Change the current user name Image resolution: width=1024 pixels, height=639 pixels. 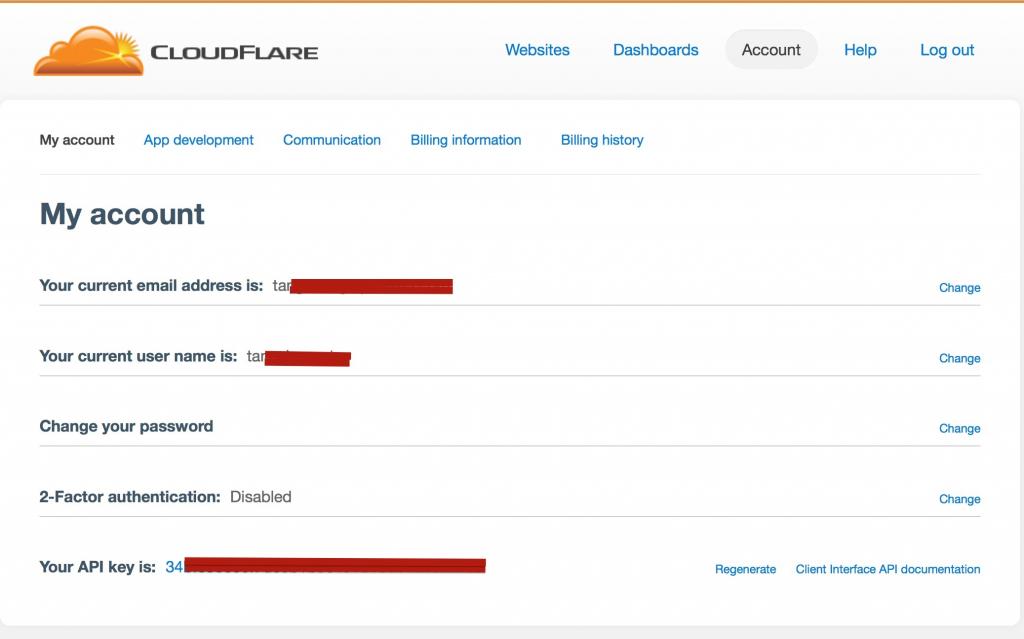(x=959, y=358)
